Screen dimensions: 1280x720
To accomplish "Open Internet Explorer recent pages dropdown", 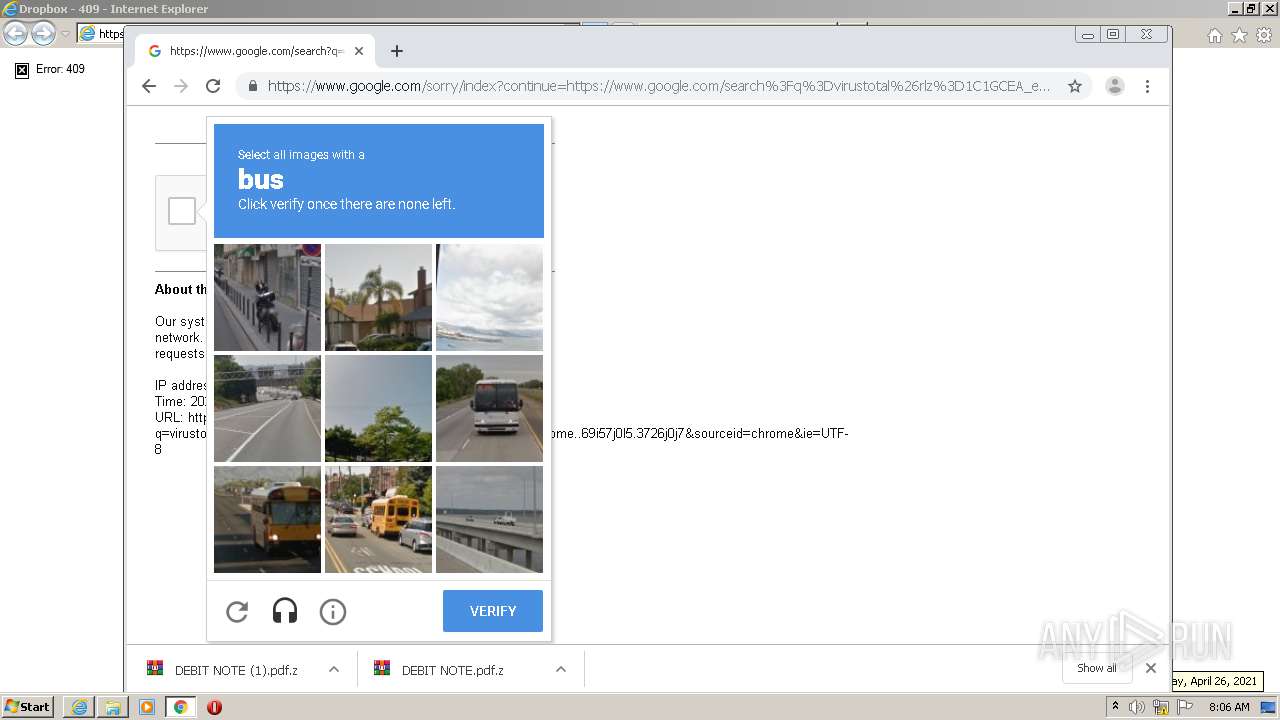I will 65,34.
